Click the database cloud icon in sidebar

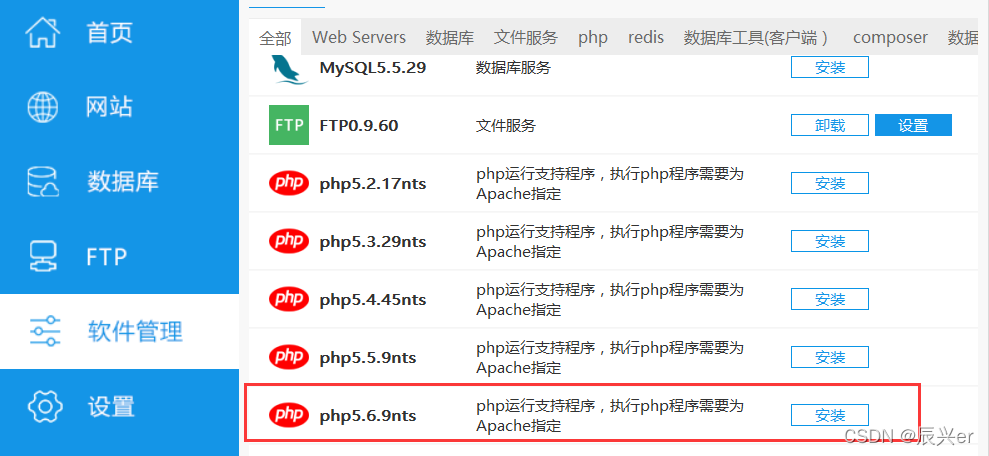(44, 182)
